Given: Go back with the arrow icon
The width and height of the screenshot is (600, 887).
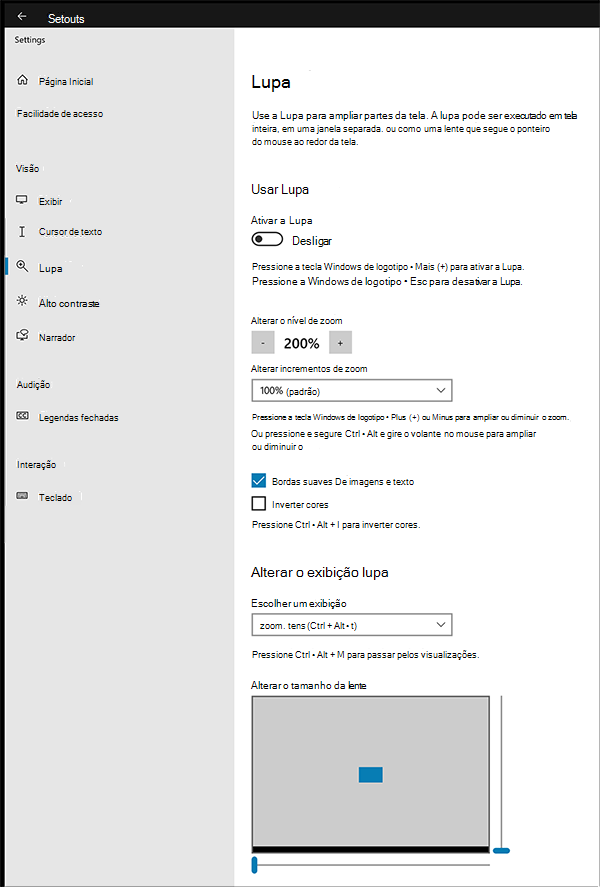Looking at the screenshot, I should [x=21, y=16].
